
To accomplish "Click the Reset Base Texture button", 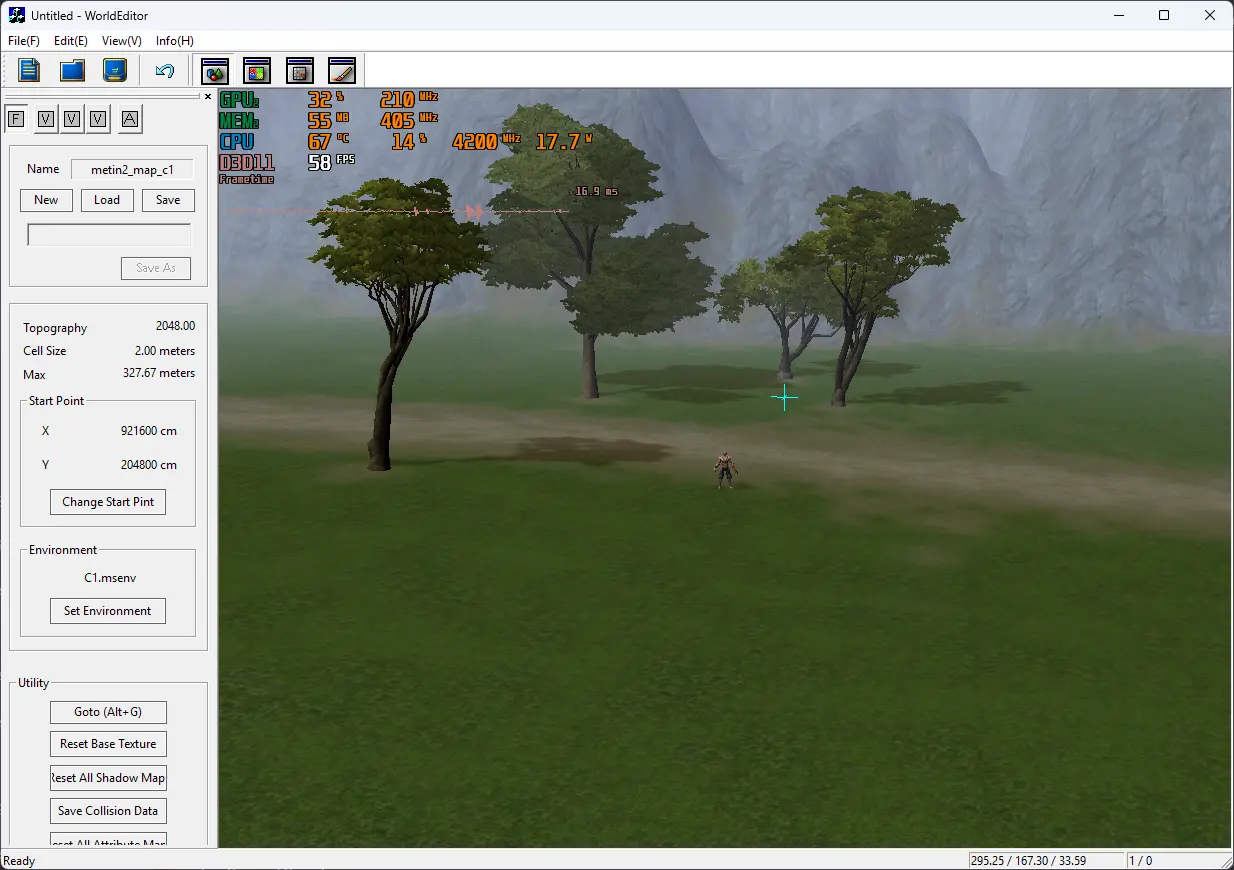I will pos(108,744).
